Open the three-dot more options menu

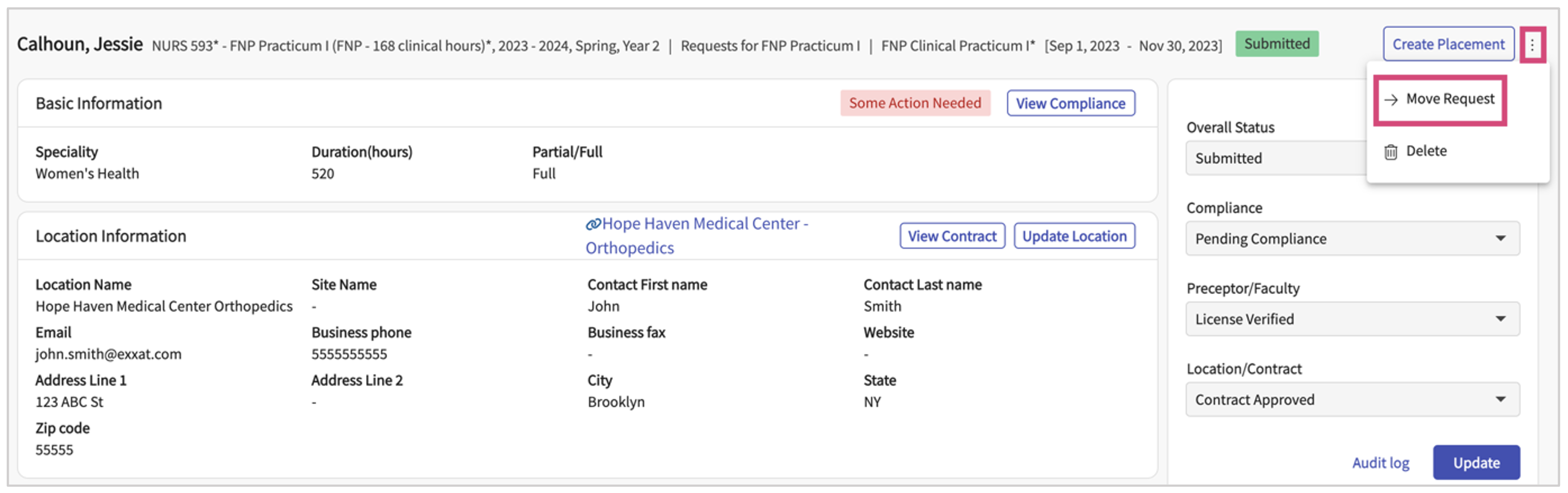(x=1531, y=45)
